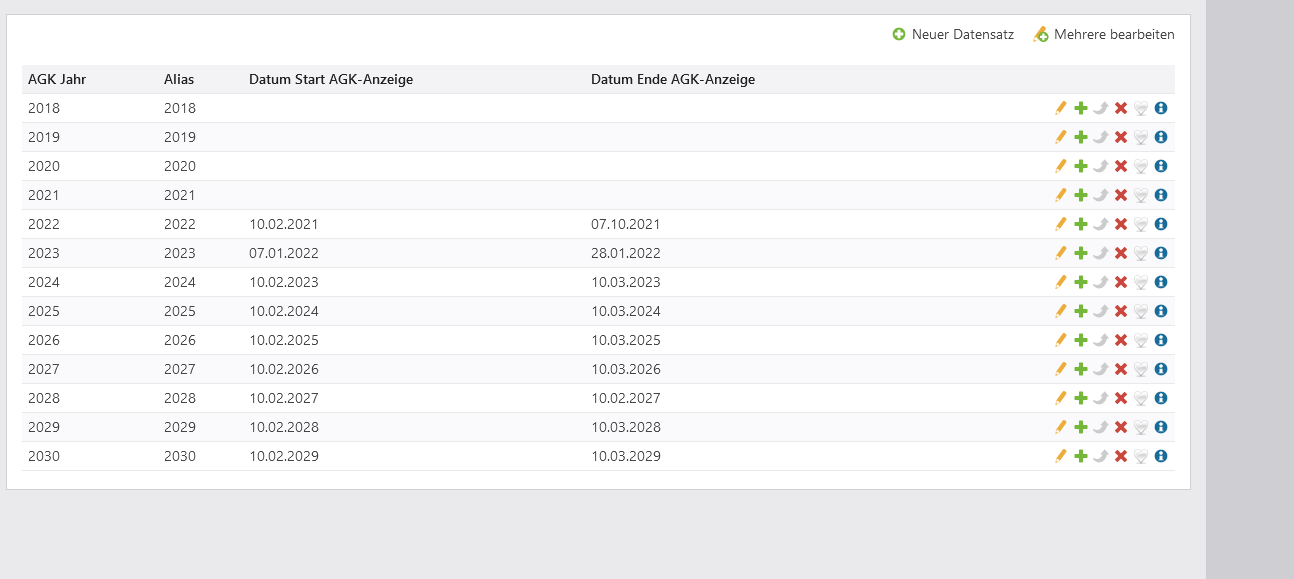Viewport: 1294px width, 579px height.
Task: Click "Datum Start AGK-Anzeige" column header
Action: tap(331, 79)
